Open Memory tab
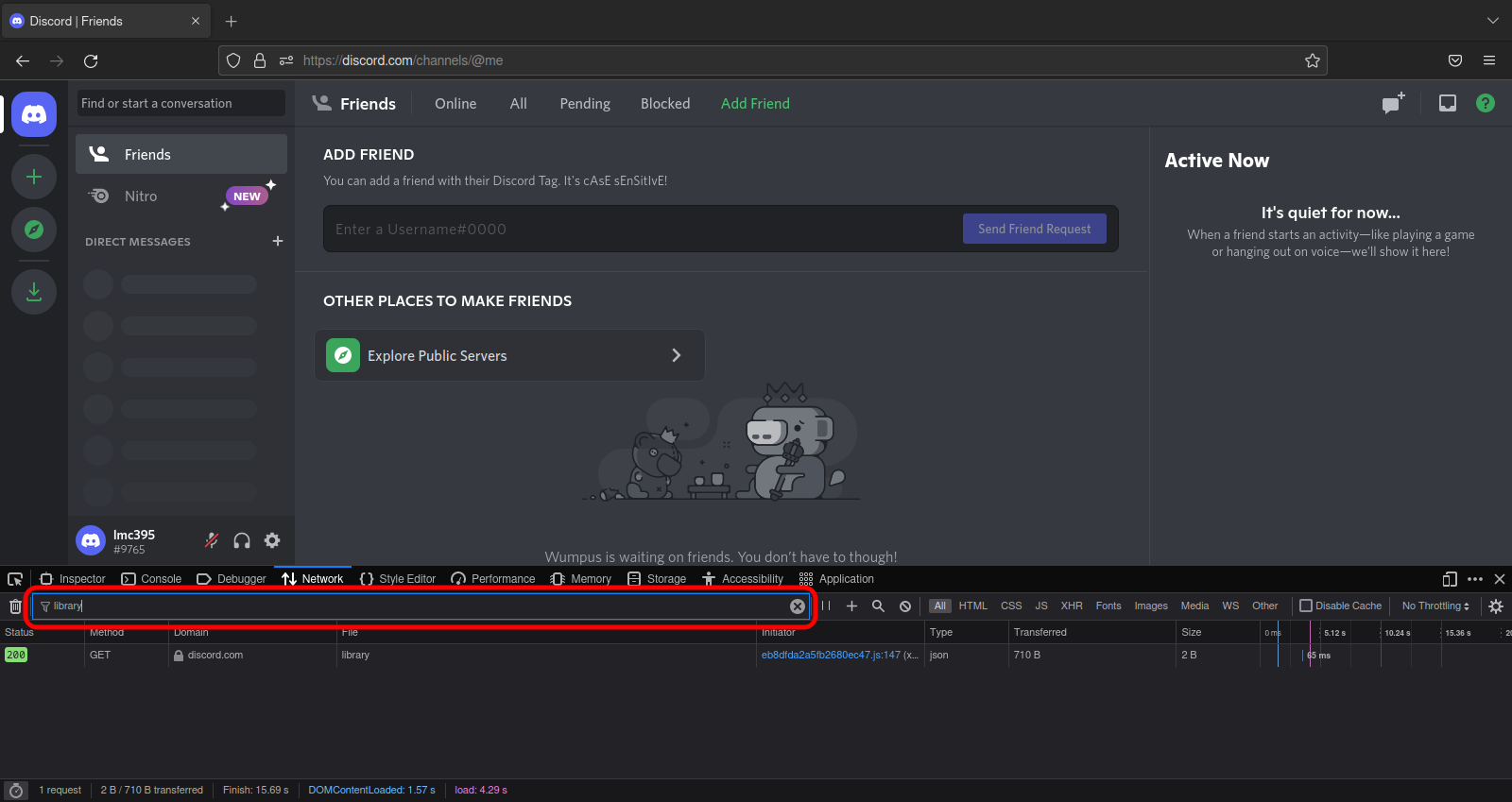Viewport: 1512px width, 802px height. 581,579
